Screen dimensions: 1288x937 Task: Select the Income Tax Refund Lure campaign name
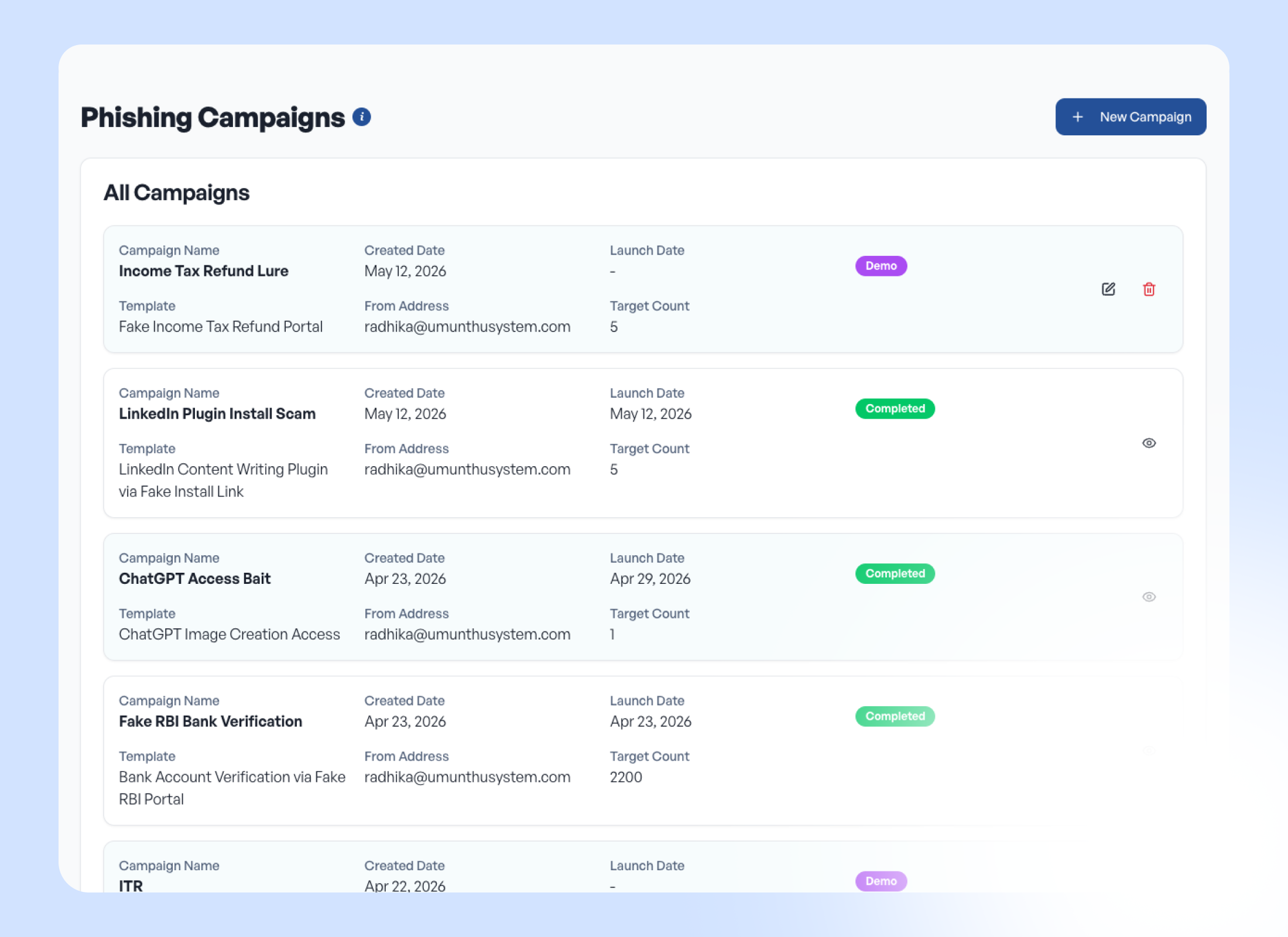[x=204, y=271]
